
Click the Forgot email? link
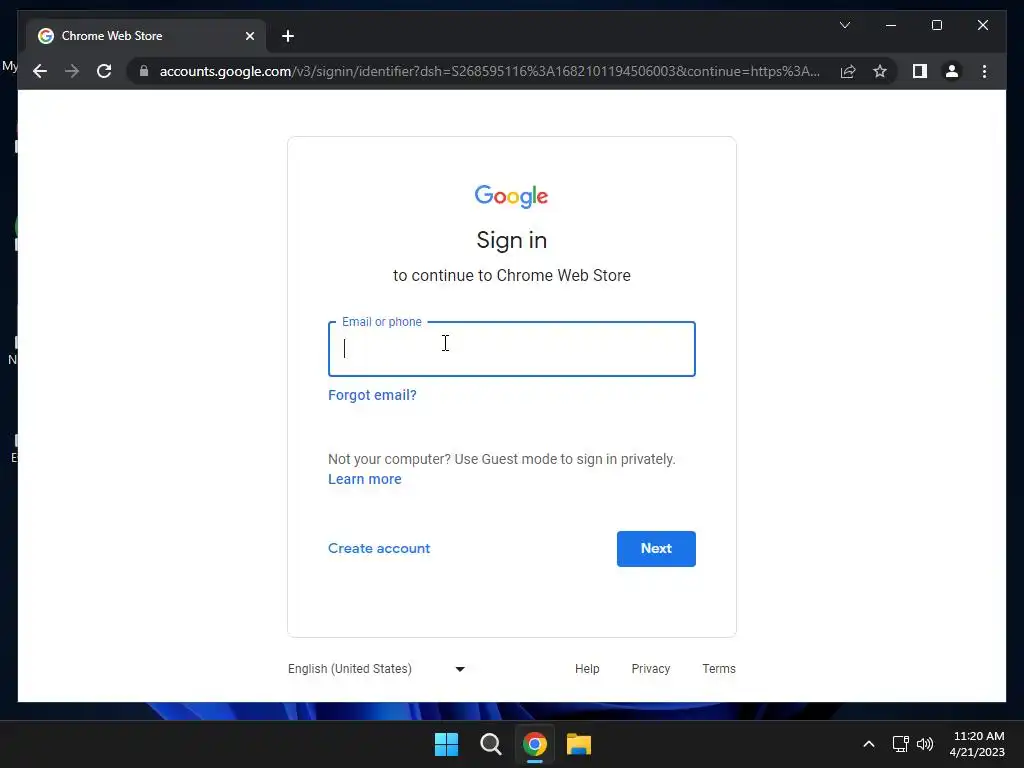(x=372, y=395)
